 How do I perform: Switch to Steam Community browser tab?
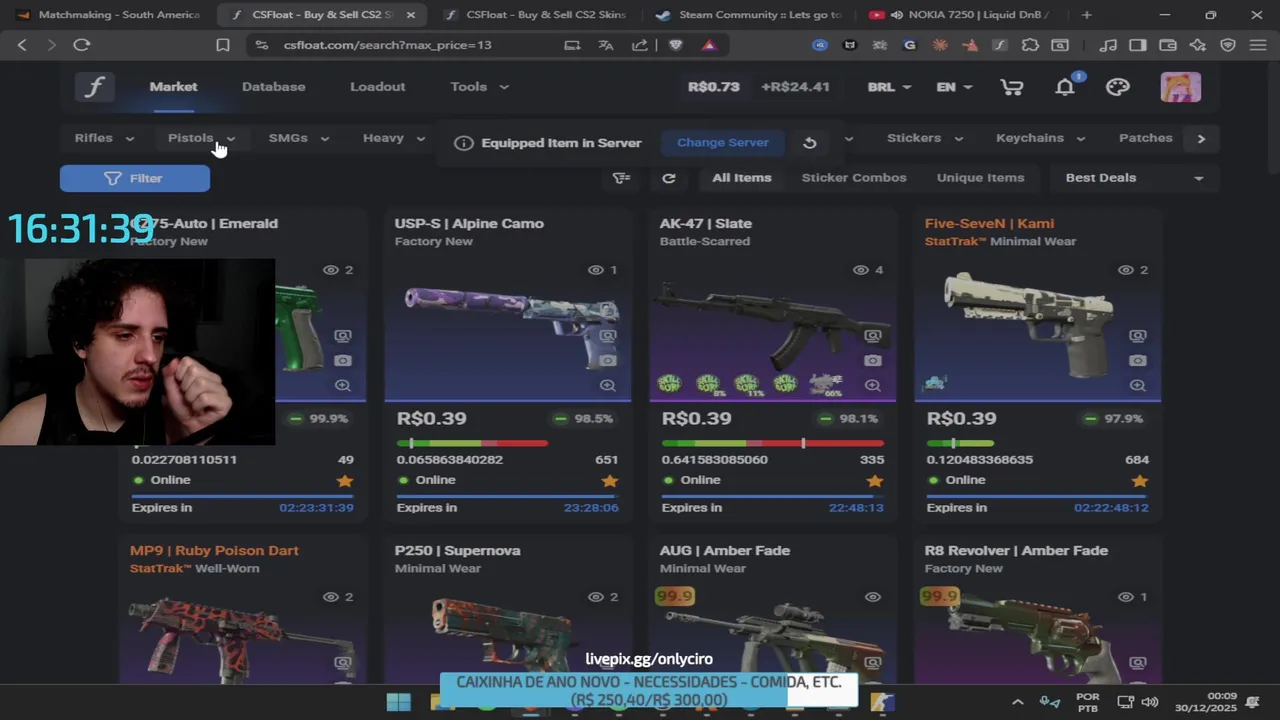click(747, 15)
